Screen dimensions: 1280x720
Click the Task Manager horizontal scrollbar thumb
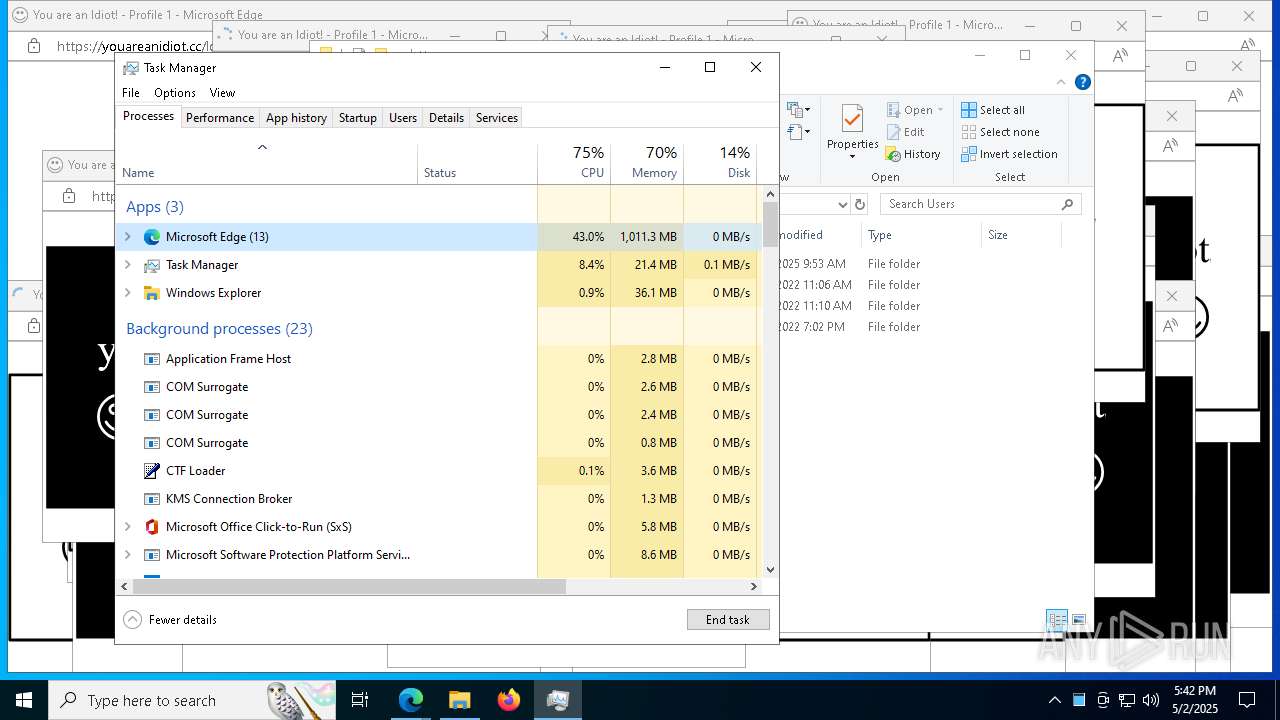(349, 587)
